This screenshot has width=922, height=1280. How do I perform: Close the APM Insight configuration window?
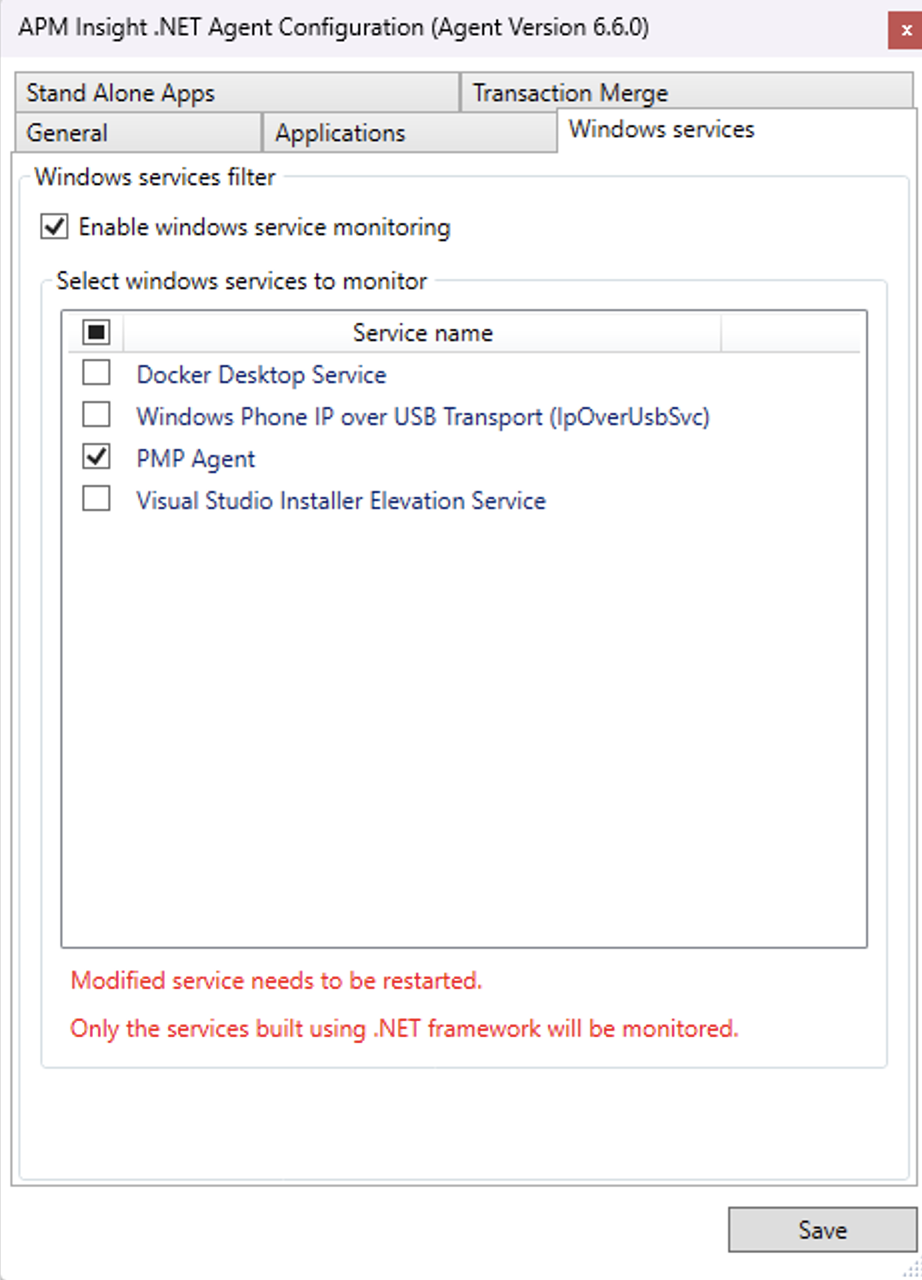[903, 32]
